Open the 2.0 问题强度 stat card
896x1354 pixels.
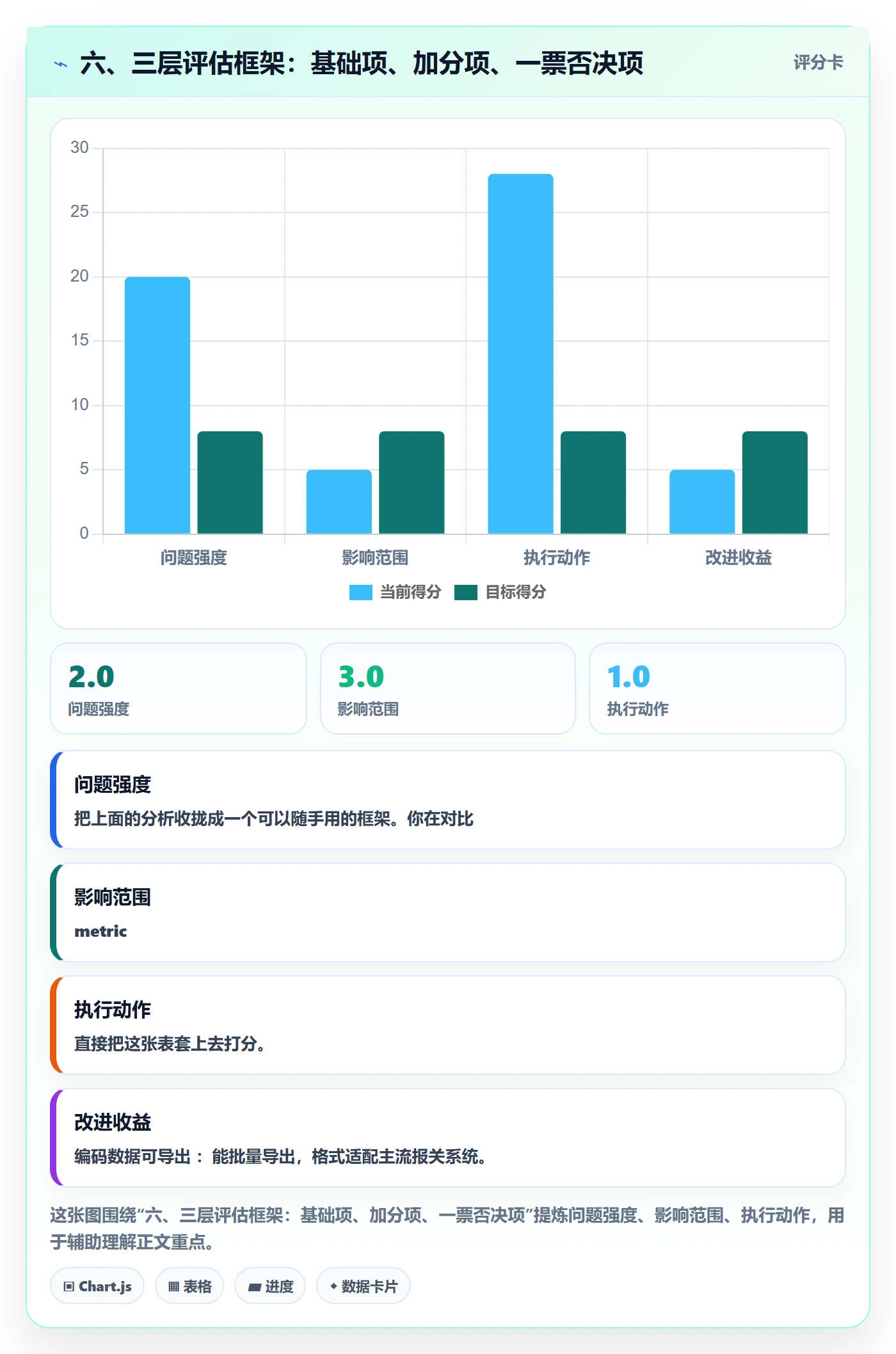pos(179,689)
